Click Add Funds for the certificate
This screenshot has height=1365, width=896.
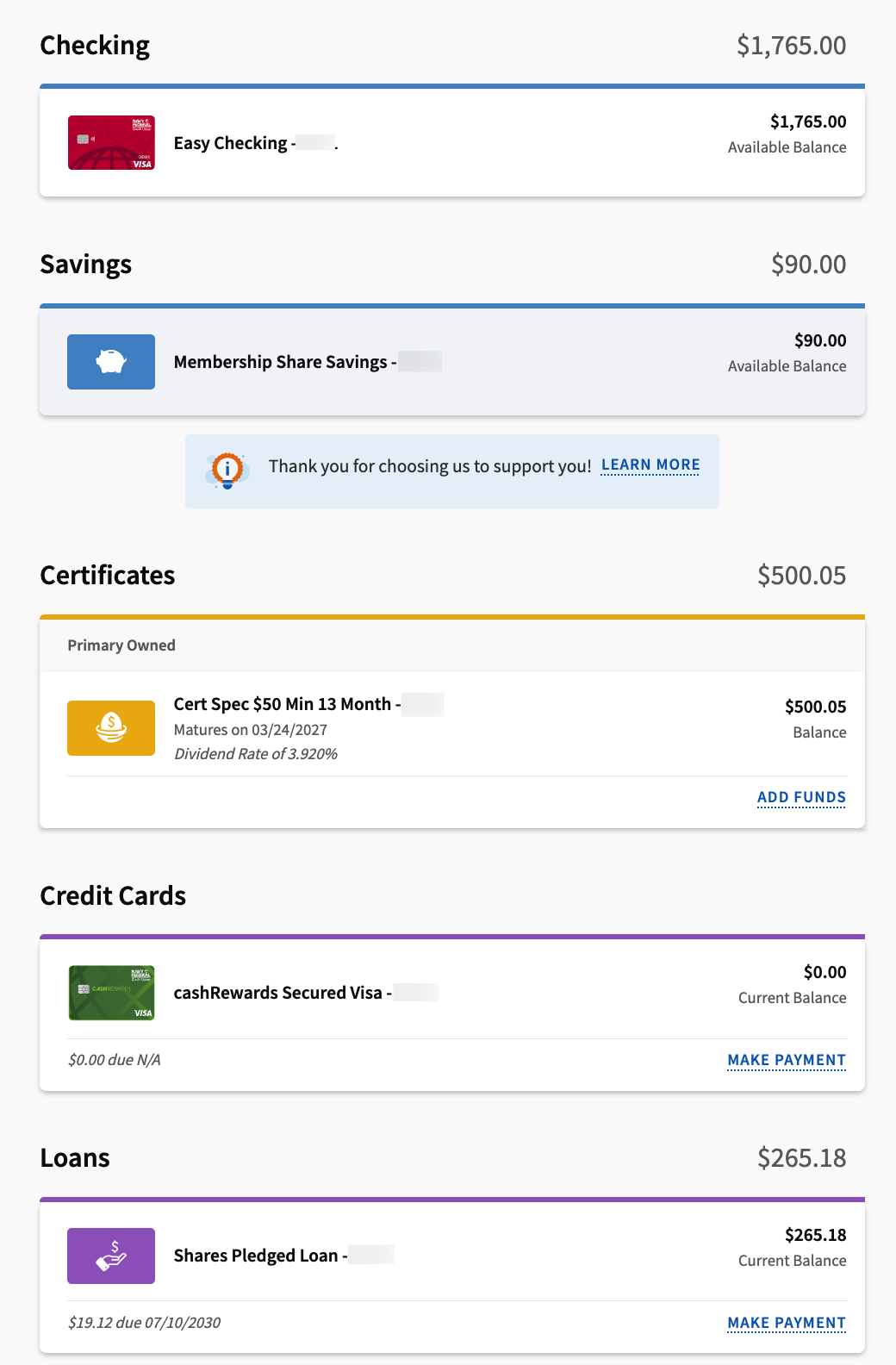[x=801, y=797]
